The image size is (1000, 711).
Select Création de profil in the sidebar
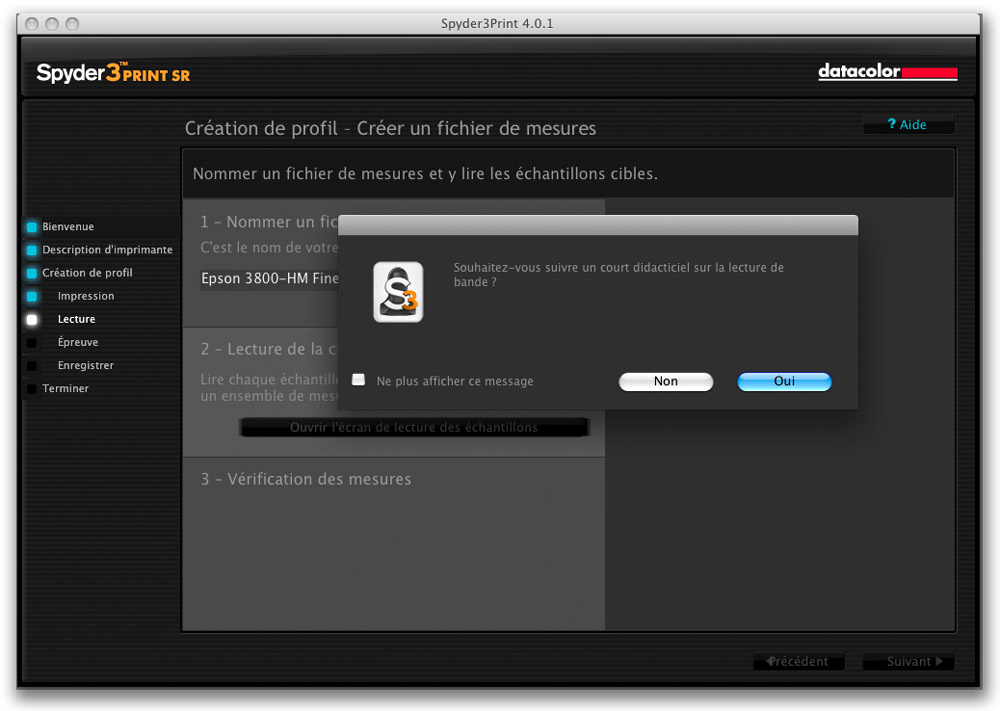pos(87,273)
